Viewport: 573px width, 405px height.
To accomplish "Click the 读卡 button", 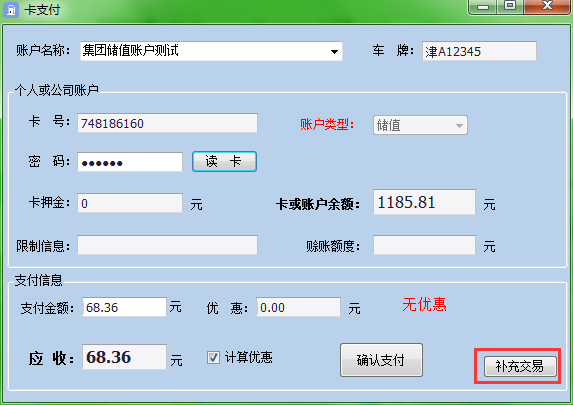I will coord(224,162).
